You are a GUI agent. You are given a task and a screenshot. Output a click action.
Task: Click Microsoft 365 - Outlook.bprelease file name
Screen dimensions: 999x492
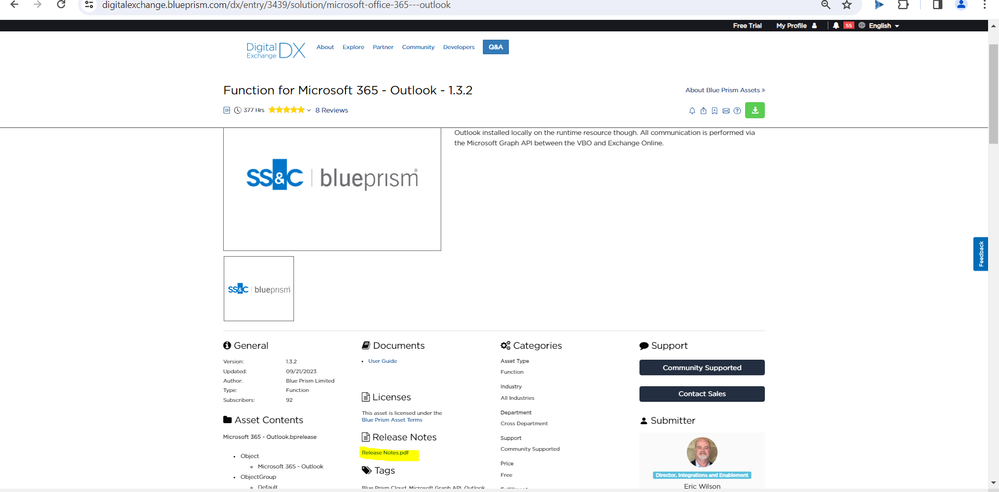(270, 437)
